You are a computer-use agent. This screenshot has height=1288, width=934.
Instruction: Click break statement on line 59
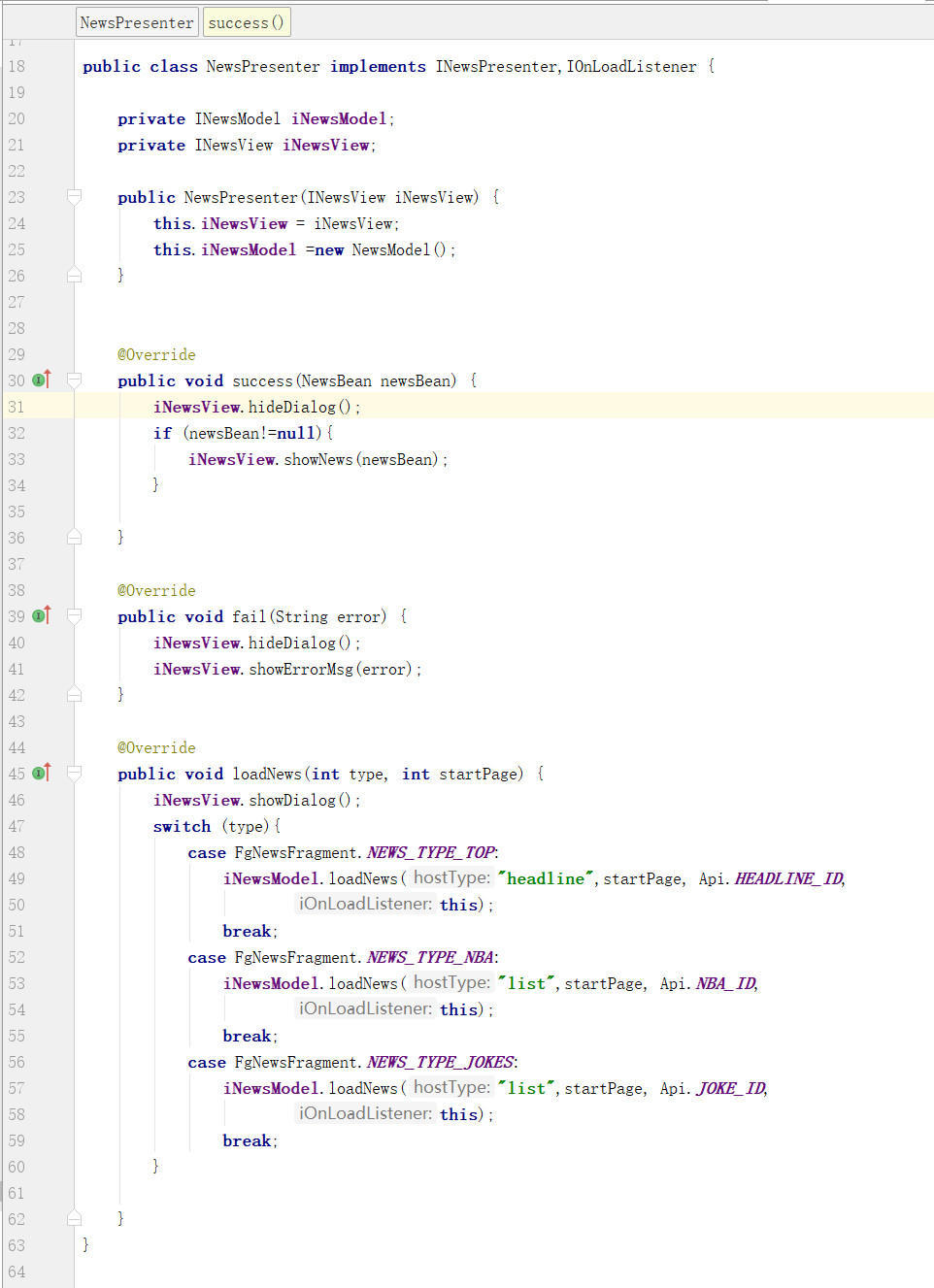pyautogui.click(x=247, y=1140)
